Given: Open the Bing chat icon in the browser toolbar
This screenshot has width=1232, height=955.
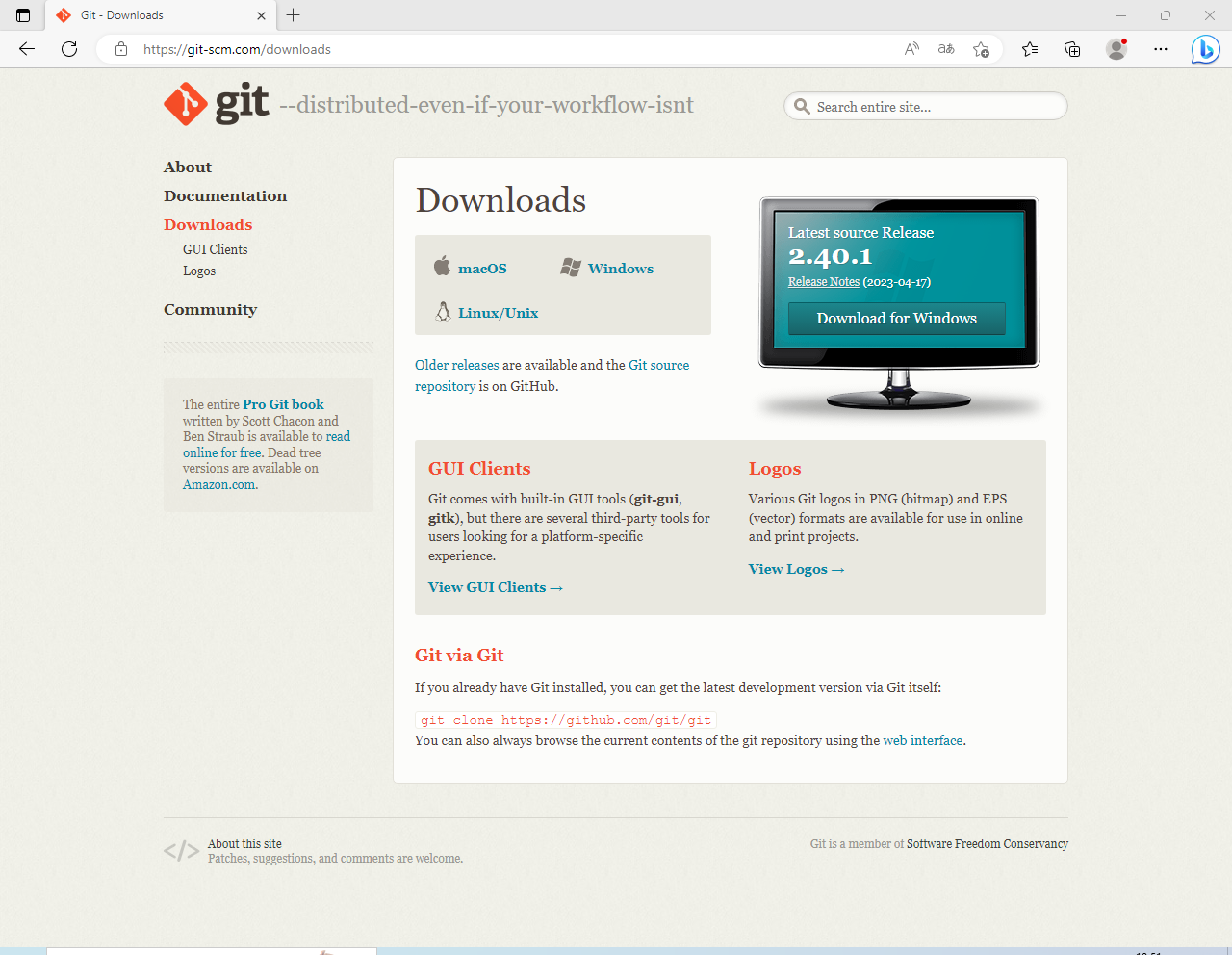Looking at the screenshot, I should (1205, 49).
